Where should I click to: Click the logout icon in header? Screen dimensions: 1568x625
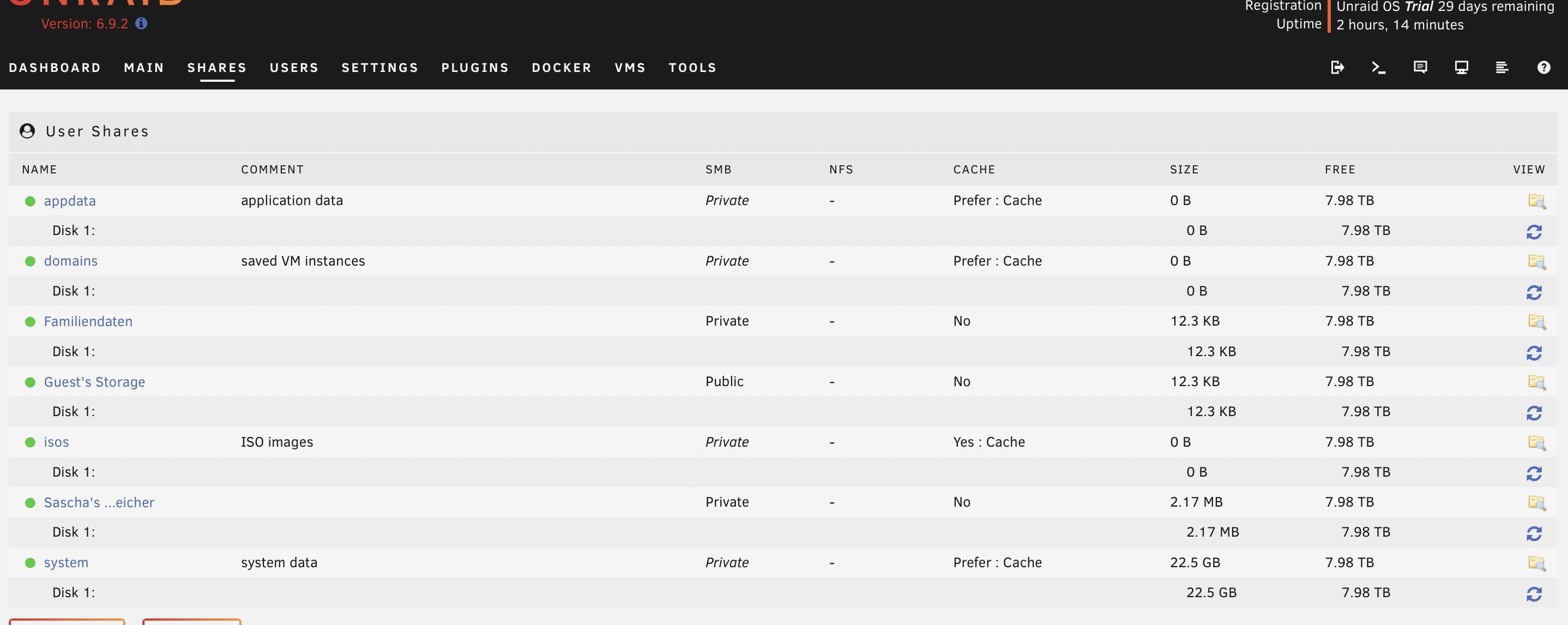click(1337, 67)
